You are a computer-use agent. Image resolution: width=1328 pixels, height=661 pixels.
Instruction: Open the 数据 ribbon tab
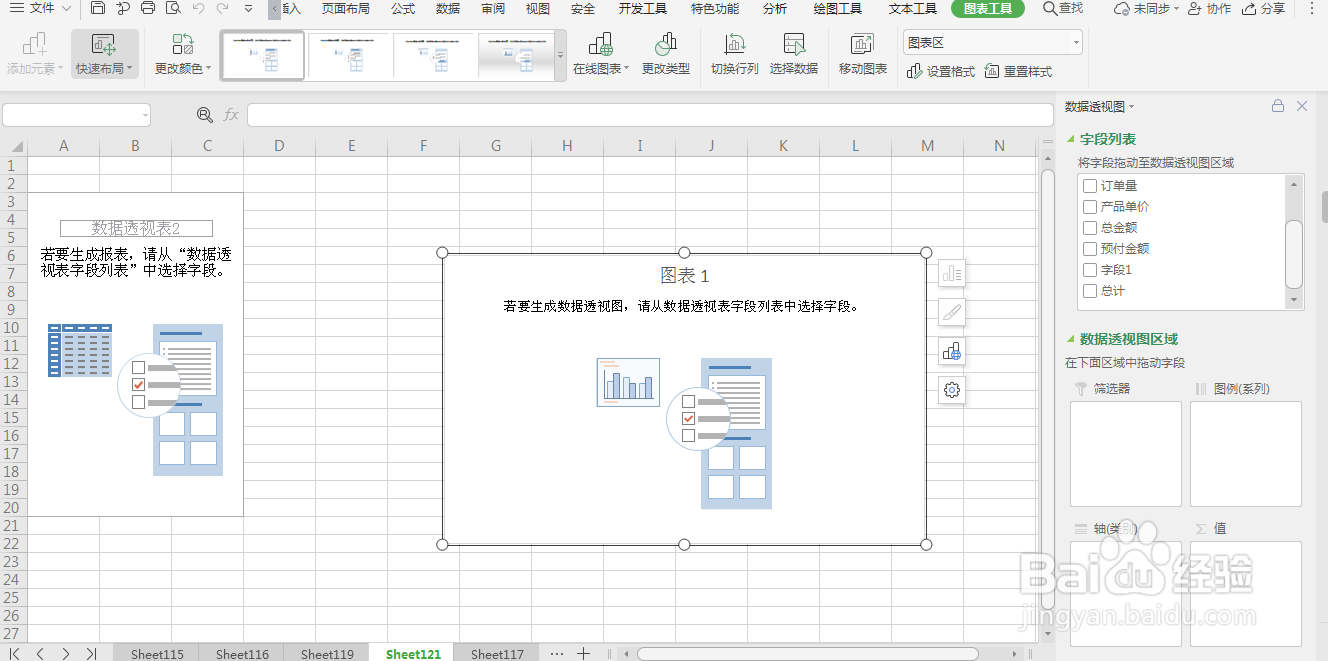point(448,9)
